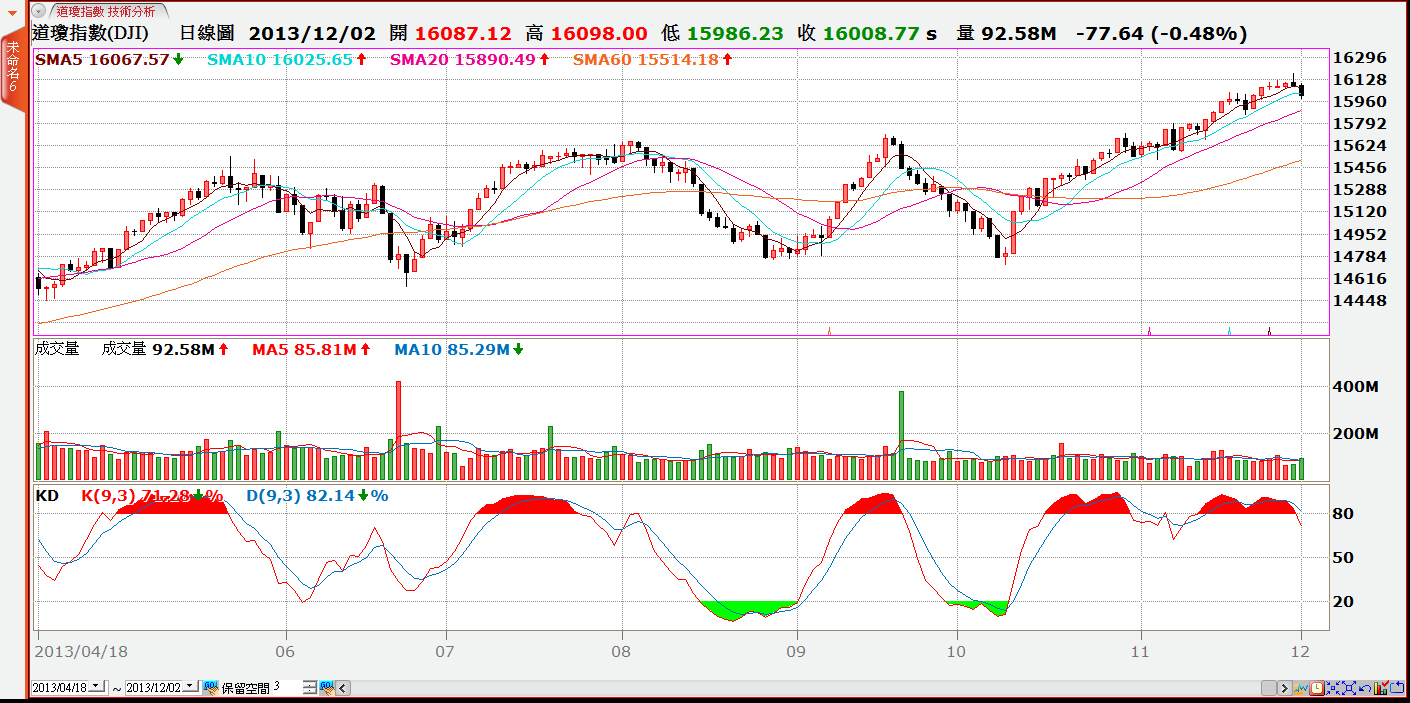Click the export share icon
Image resolution: width=1410 pixels, height=703 pixels.
1397,688
